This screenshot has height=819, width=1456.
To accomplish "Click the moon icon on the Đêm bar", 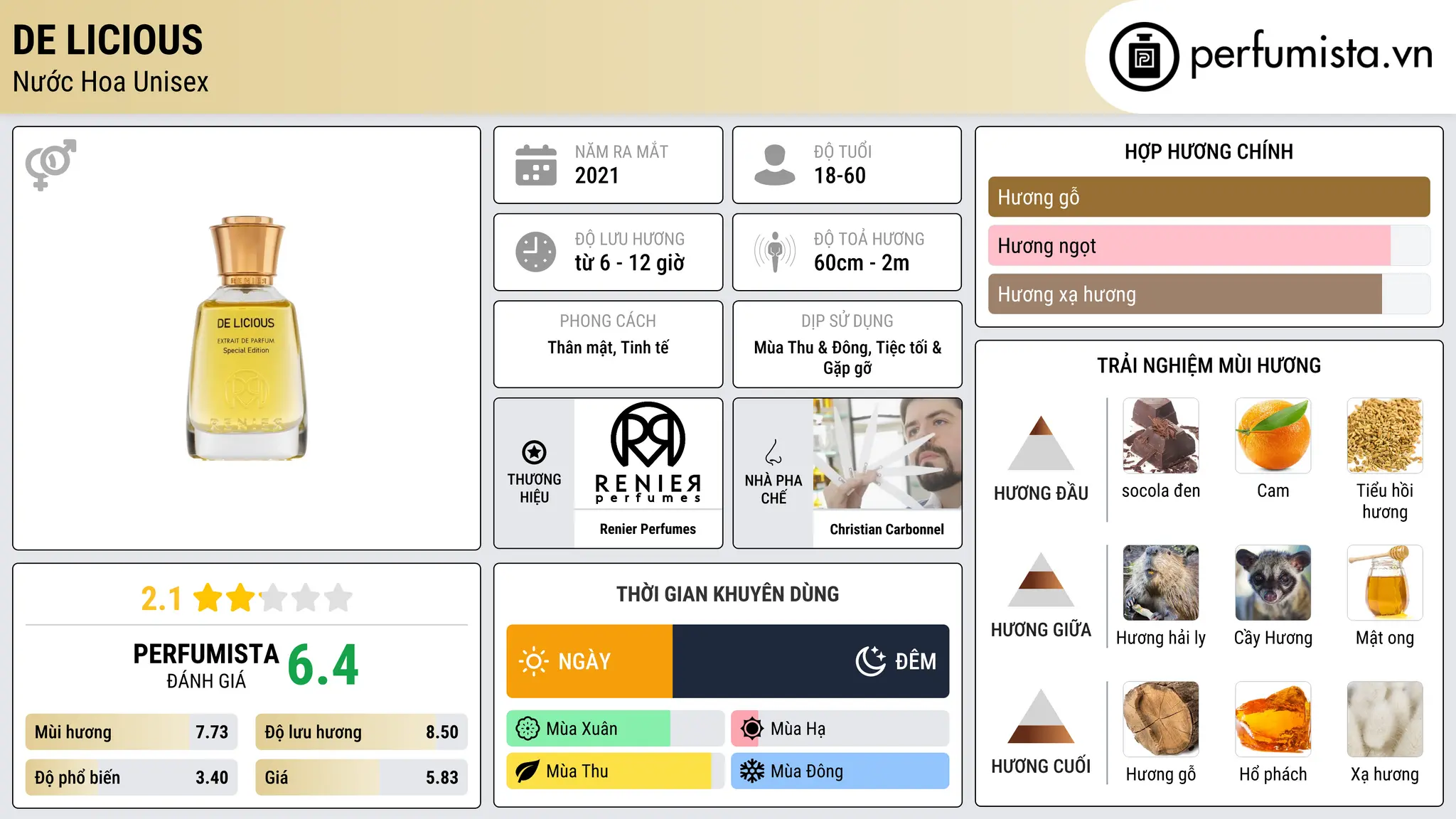I will tap(871, 661).
